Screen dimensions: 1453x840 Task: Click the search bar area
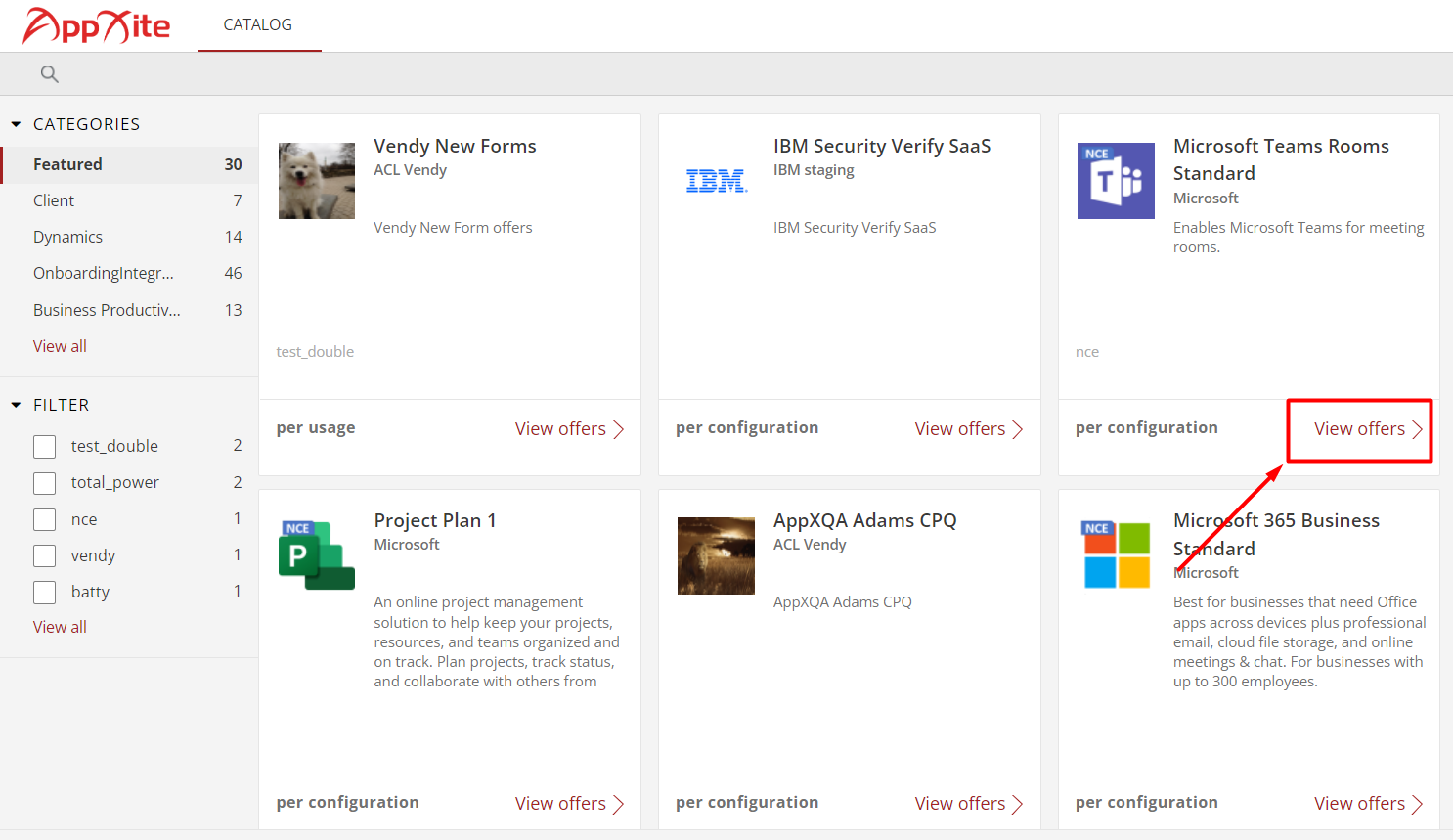tap(726, 74)
